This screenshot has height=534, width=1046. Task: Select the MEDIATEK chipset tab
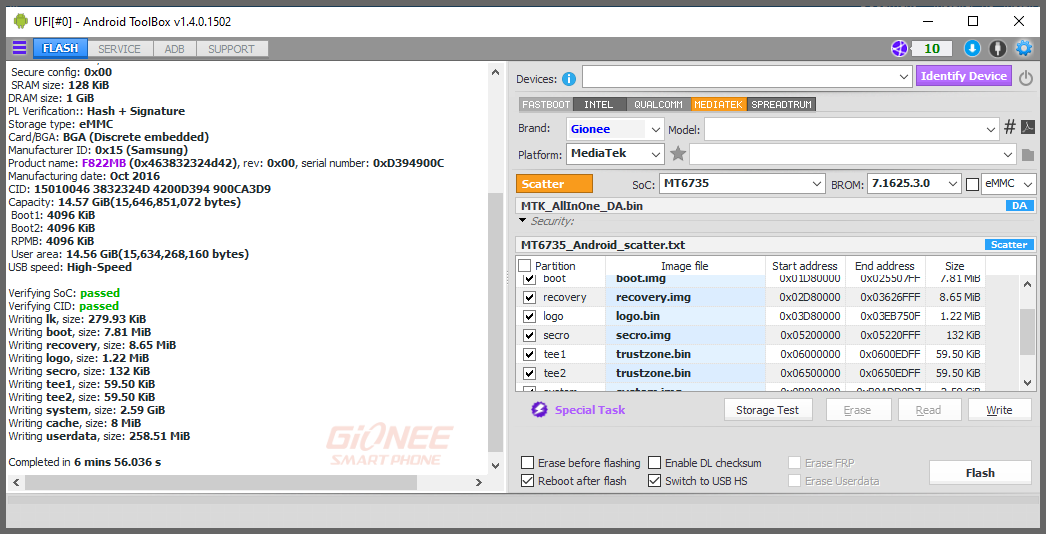coord(718,104)
